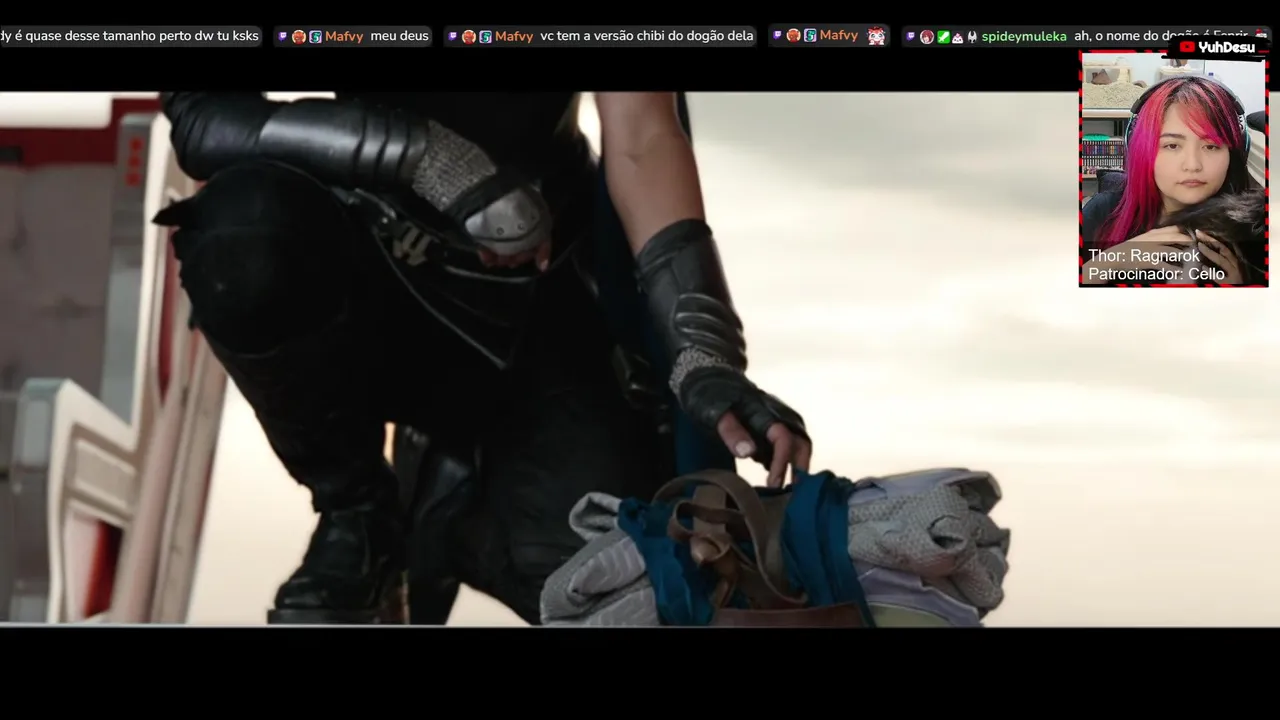This screenshot has width=1280, height=720.
Task: Click the subscriber badge in 'meu deus' message
Action: [315, 36]
